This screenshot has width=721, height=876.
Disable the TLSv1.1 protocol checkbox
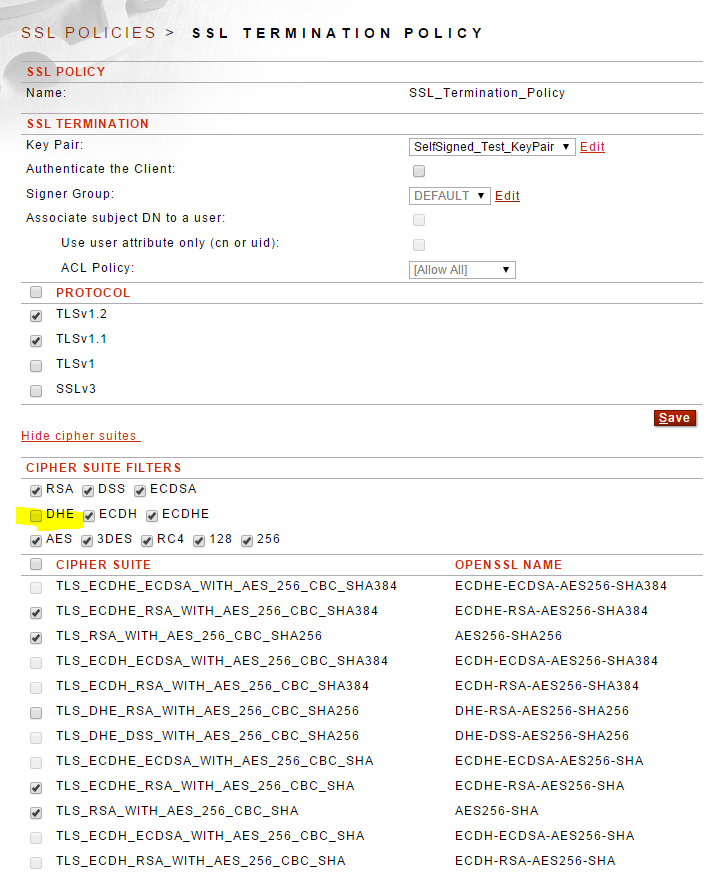36,340
